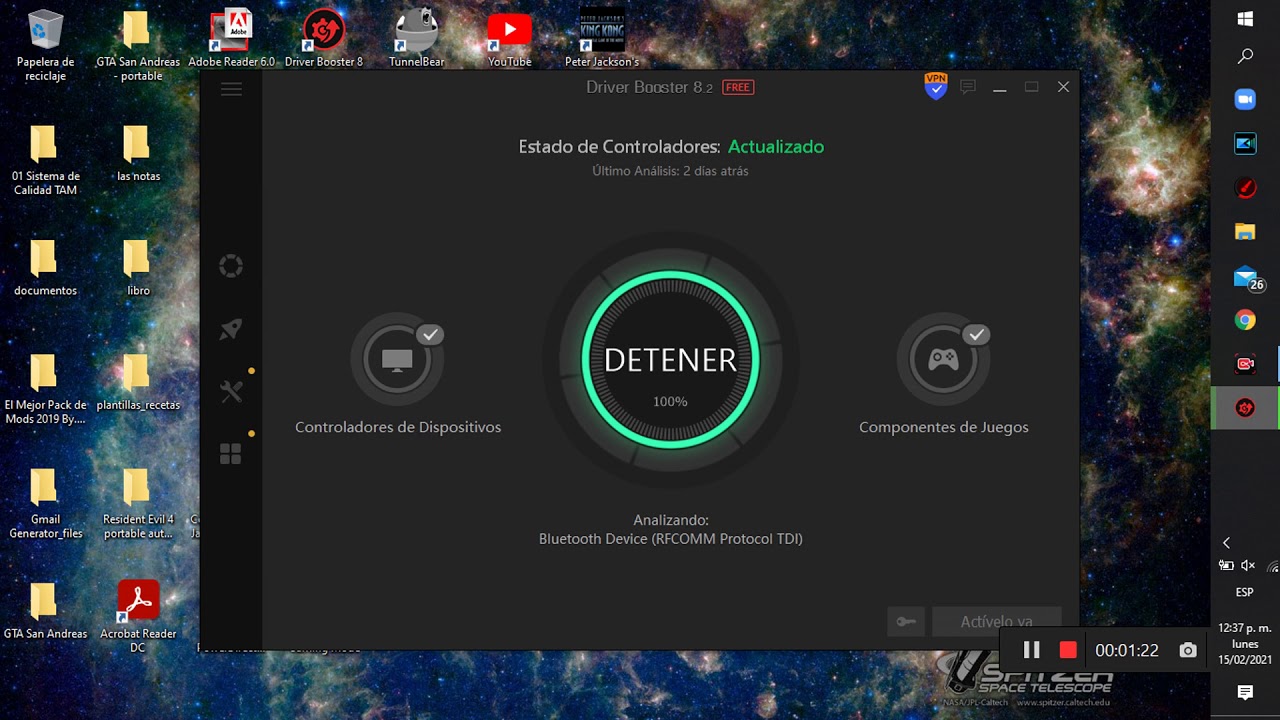The width and height of the screenshot is (1280, 720).
Task: Stop the screen recording with red square
Action: [1068, 650]
